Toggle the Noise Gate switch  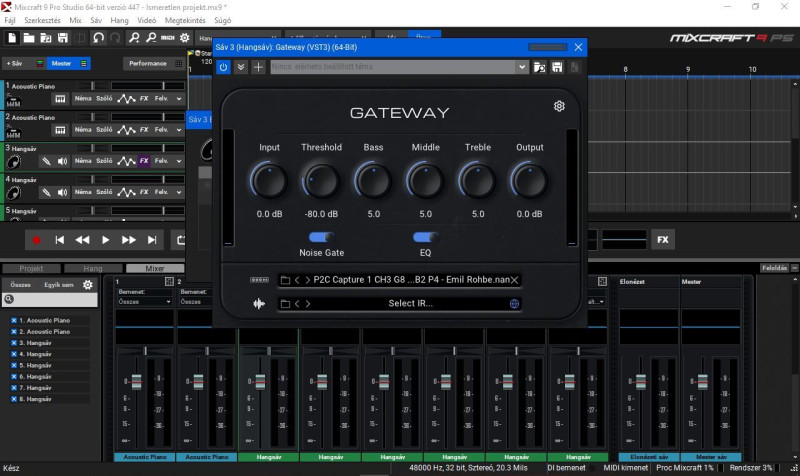pos(321,237)
